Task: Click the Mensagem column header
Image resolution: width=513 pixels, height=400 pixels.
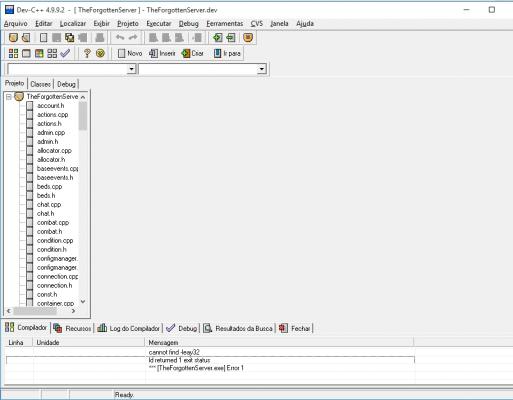Action: 279,342
